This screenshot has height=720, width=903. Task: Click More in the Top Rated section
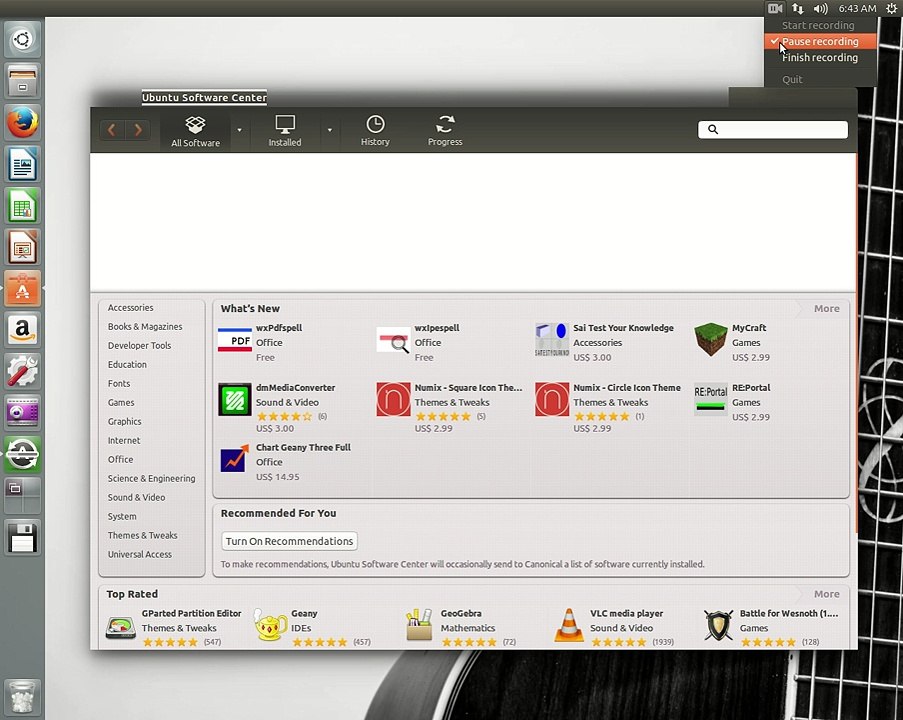pos(826,594)
